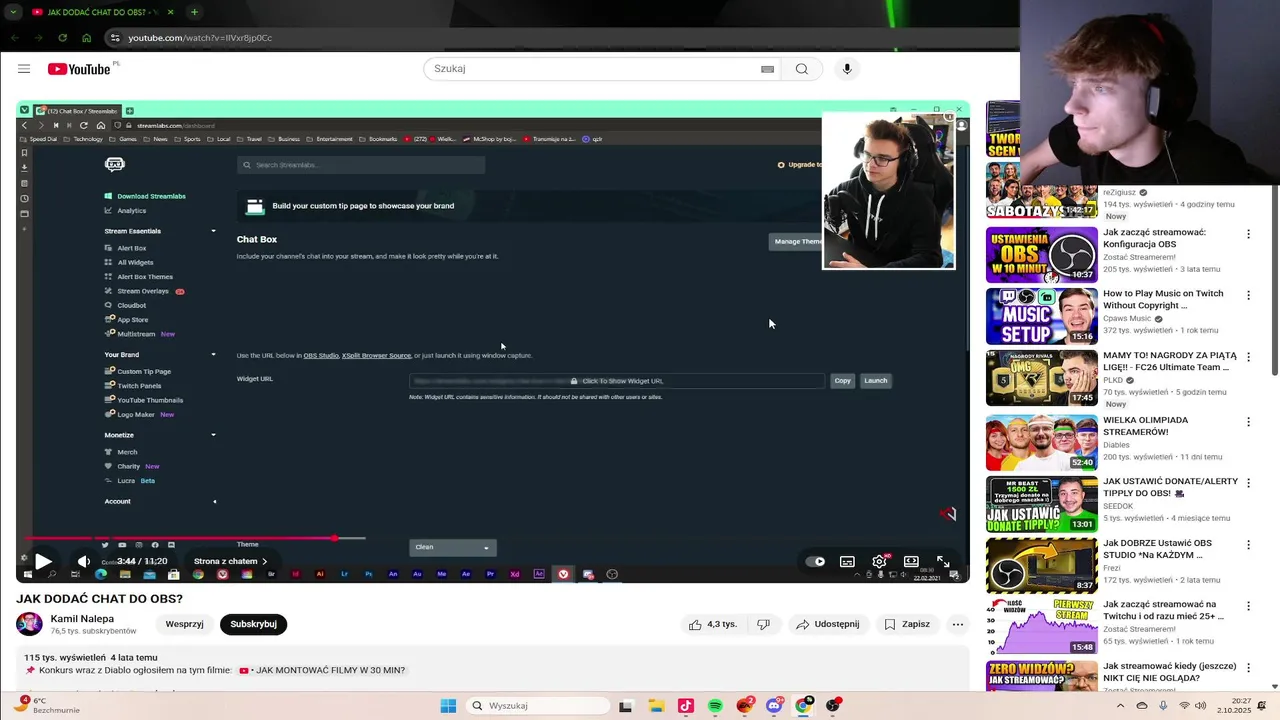Click the YouTube search magnifier button

(802, 69)
